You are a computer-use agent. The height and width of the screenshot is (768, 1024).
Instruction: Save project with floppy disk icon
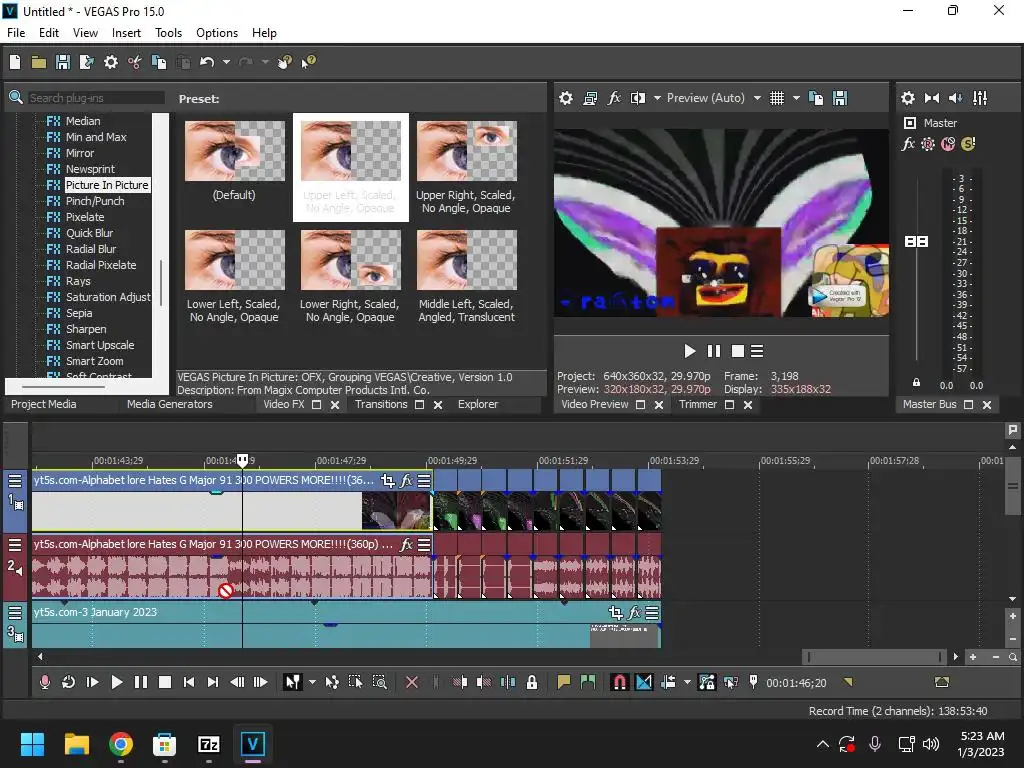[63, 62]
